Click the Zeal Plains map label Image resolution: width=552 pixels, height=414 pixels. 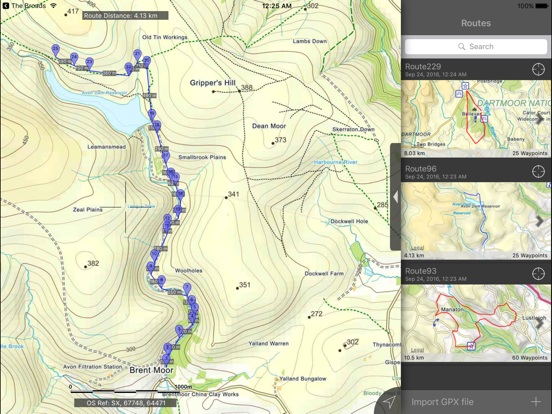point(88,209)
